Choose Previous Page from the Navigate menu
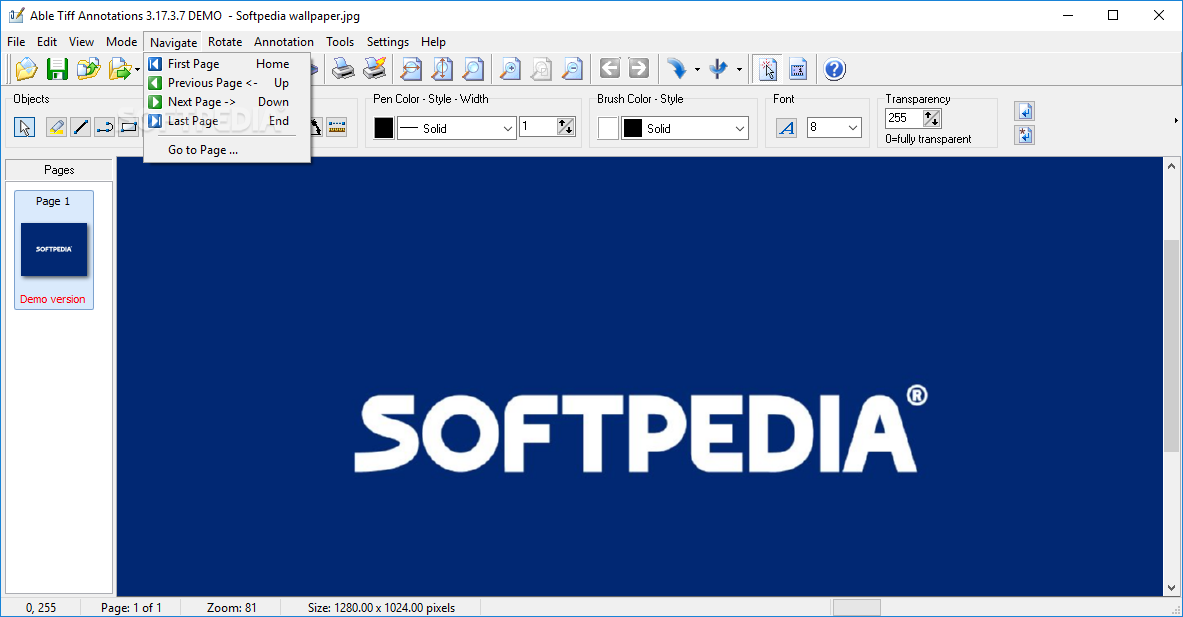The image size is (1183, 617). coord(227,83)
